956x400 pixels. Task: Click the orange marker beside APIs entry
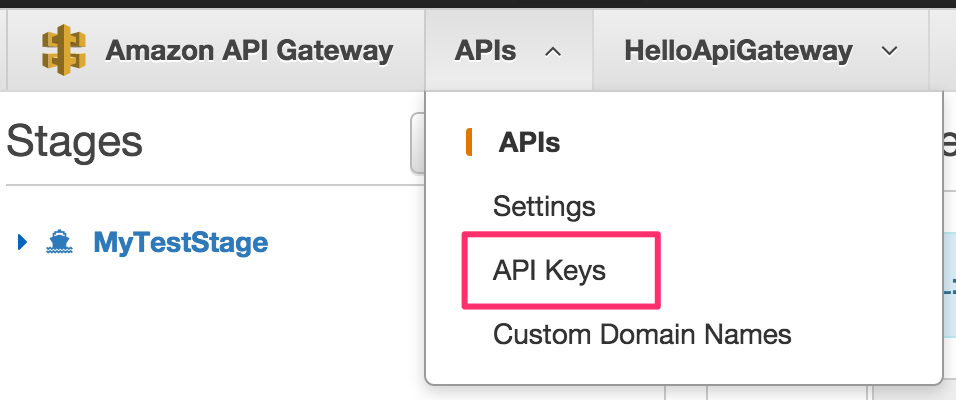(x=469, y=143)
